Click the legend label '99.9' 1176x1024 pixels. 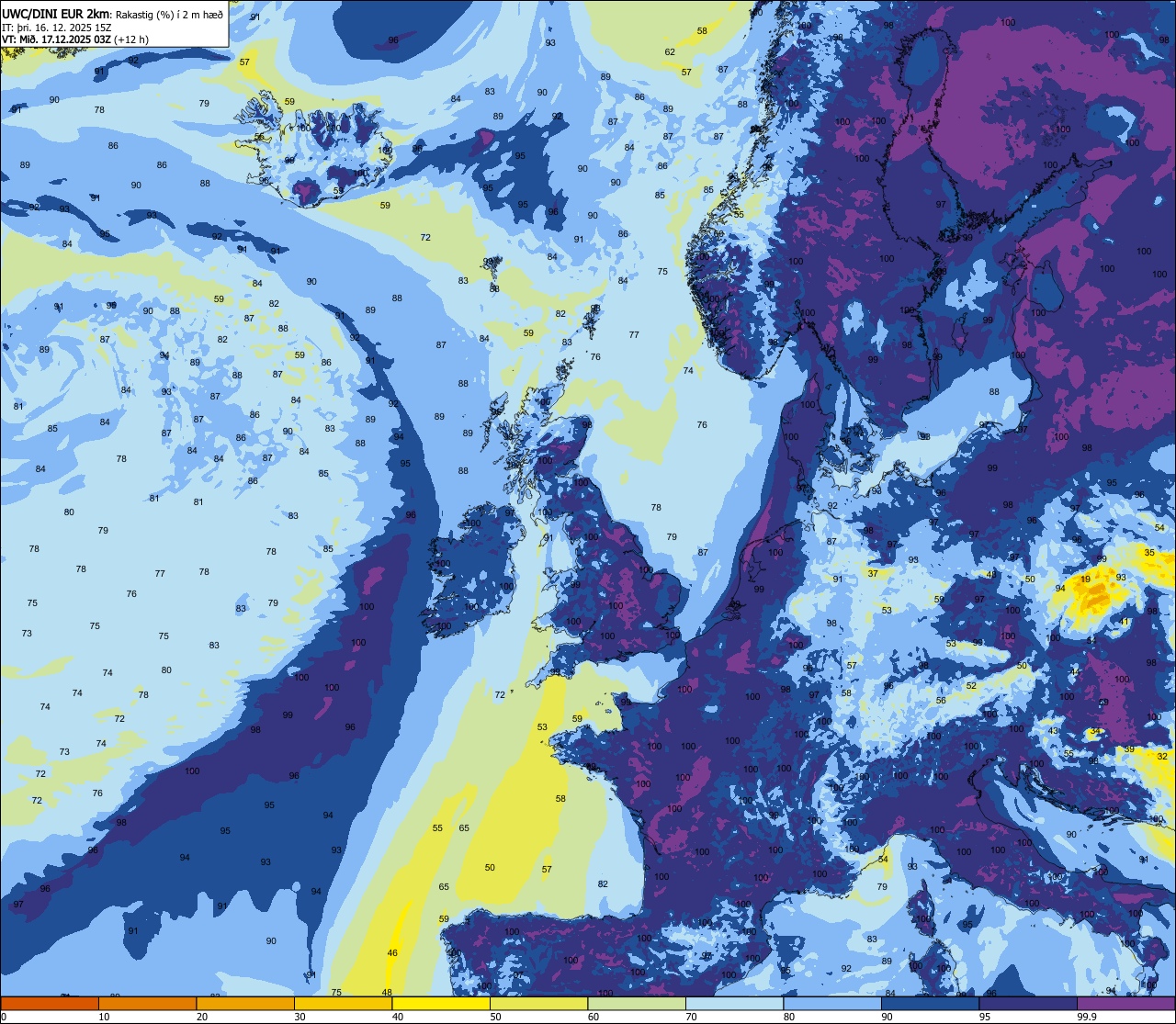click(1087, 1017)
